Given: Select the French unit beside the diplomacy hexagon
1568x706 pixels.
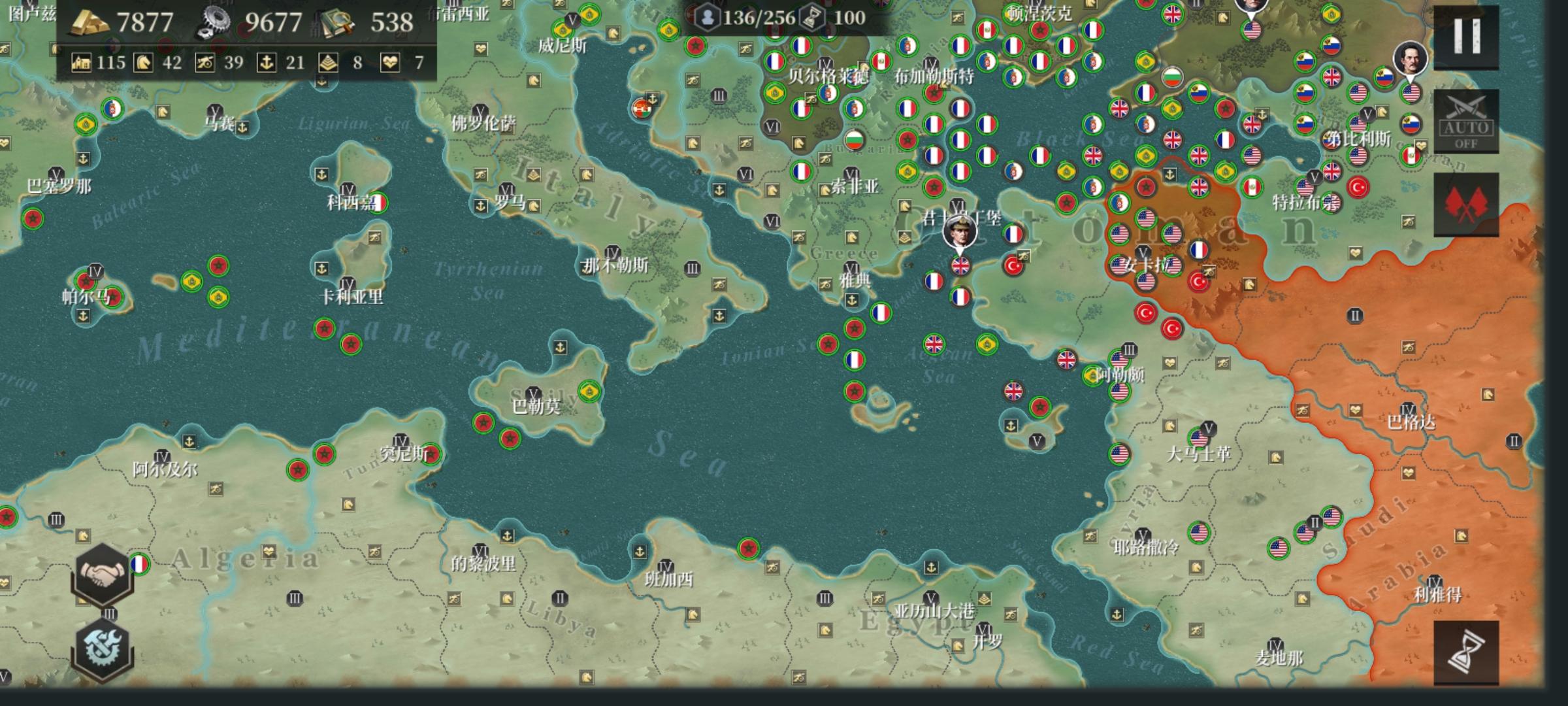Looking at the screenshot, I should click(139, 564).
